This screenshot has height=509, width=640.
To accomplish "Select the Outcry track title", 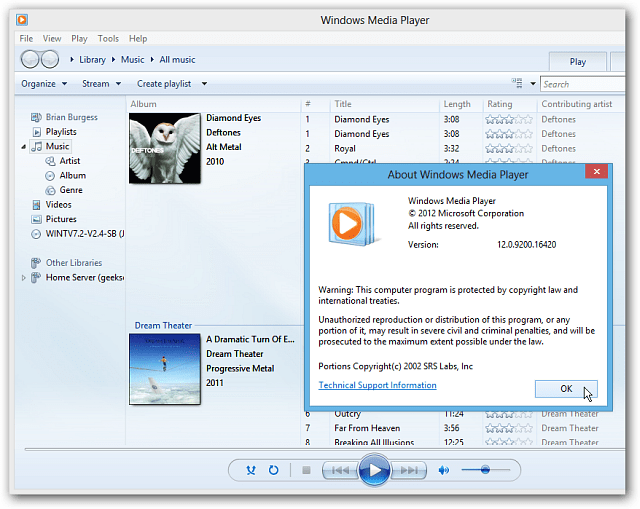I will click(x=347, y=414).
